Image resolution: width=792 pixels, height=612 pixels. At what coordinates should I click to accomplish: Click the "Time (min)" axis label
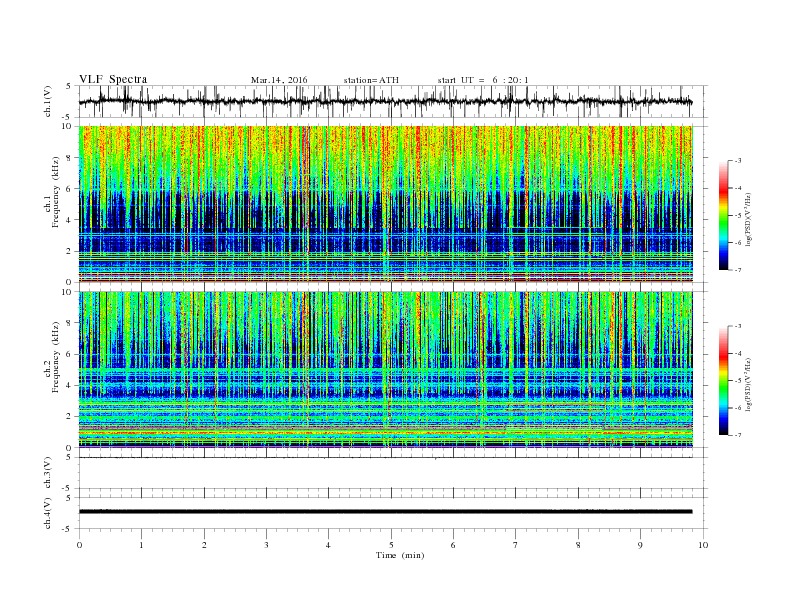(x=400, y=555)
